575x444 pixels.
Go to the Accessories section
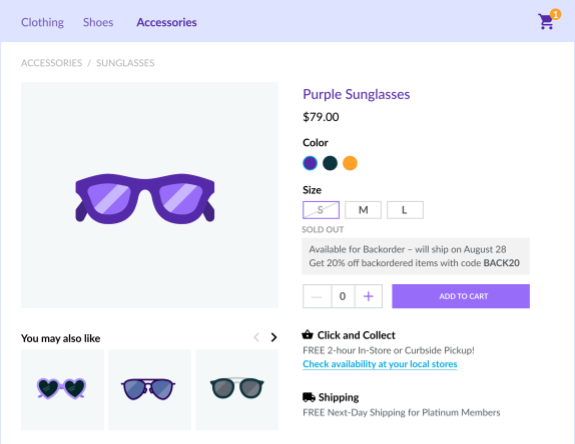(166, 22)
